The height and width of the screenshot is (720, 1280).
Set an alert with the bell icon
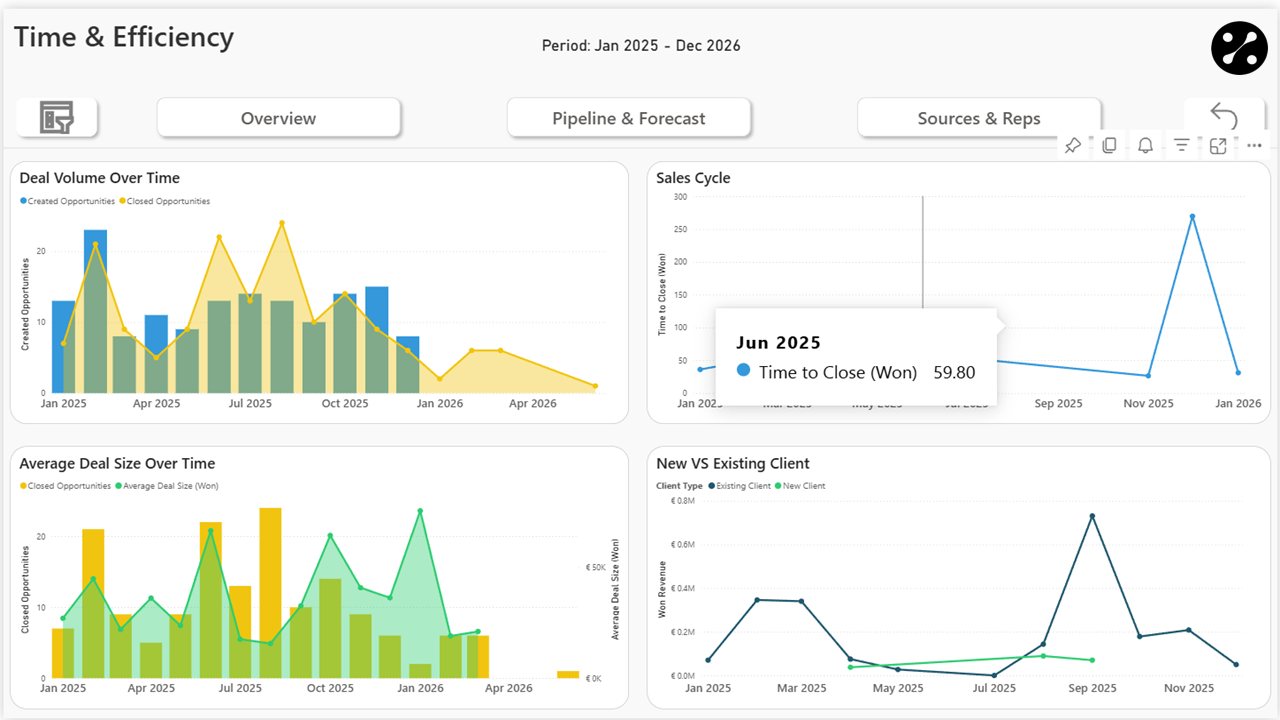pos(1146,146)
